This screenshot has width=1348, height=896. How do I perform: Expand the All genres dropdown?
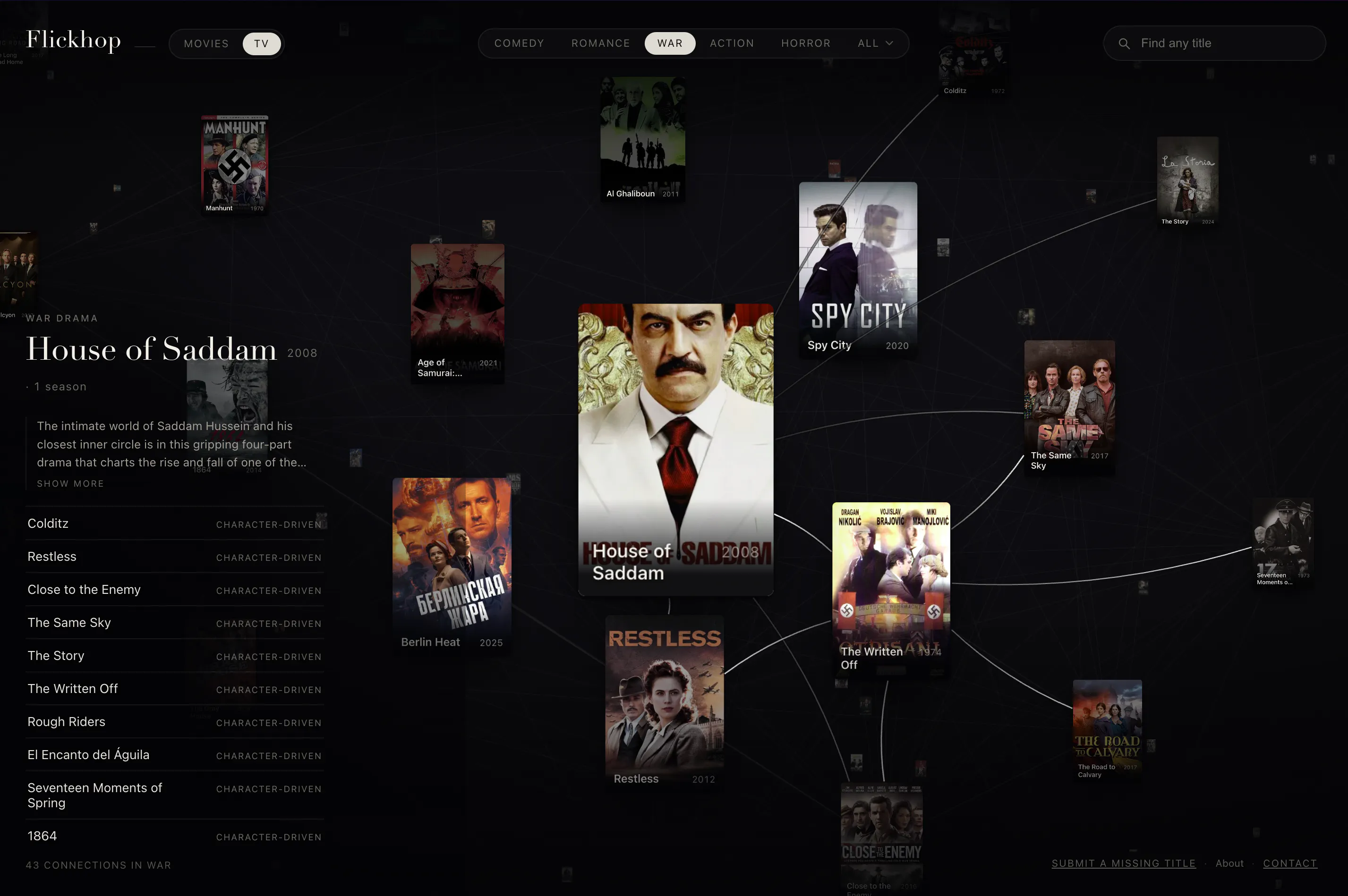(x=875, y=43)
